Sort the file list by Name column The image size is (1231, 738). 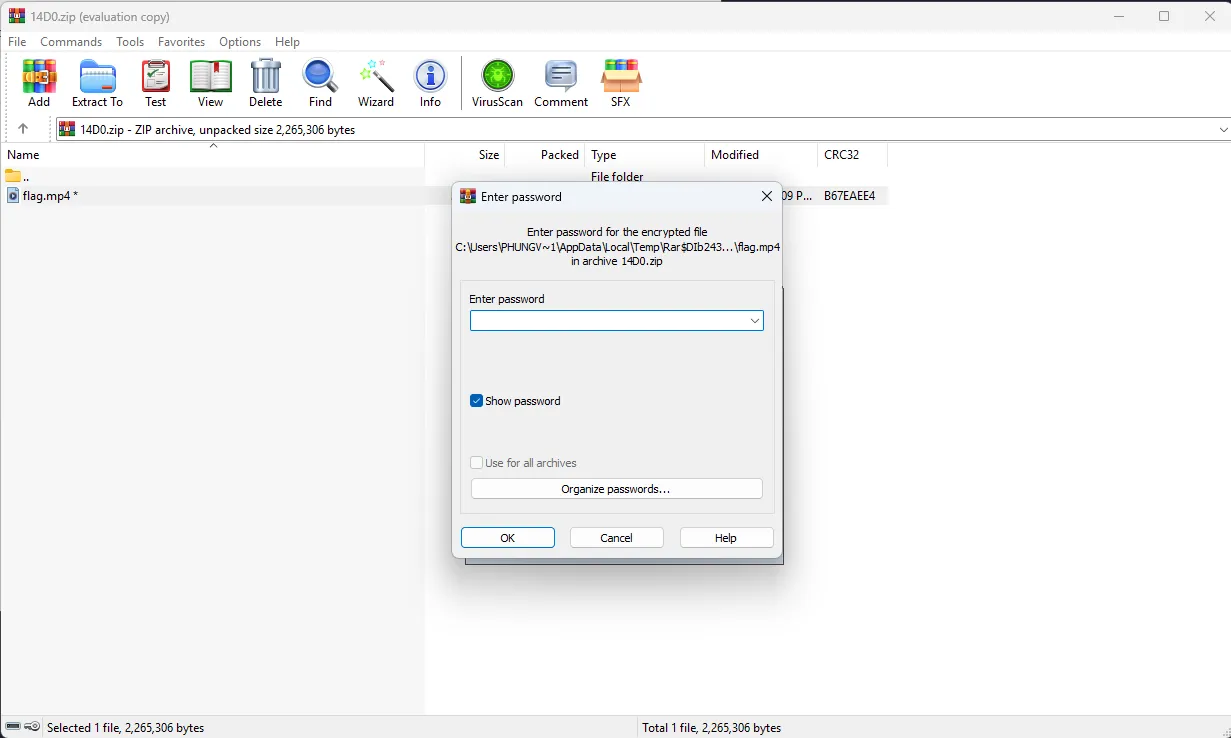tap(100, 155)
